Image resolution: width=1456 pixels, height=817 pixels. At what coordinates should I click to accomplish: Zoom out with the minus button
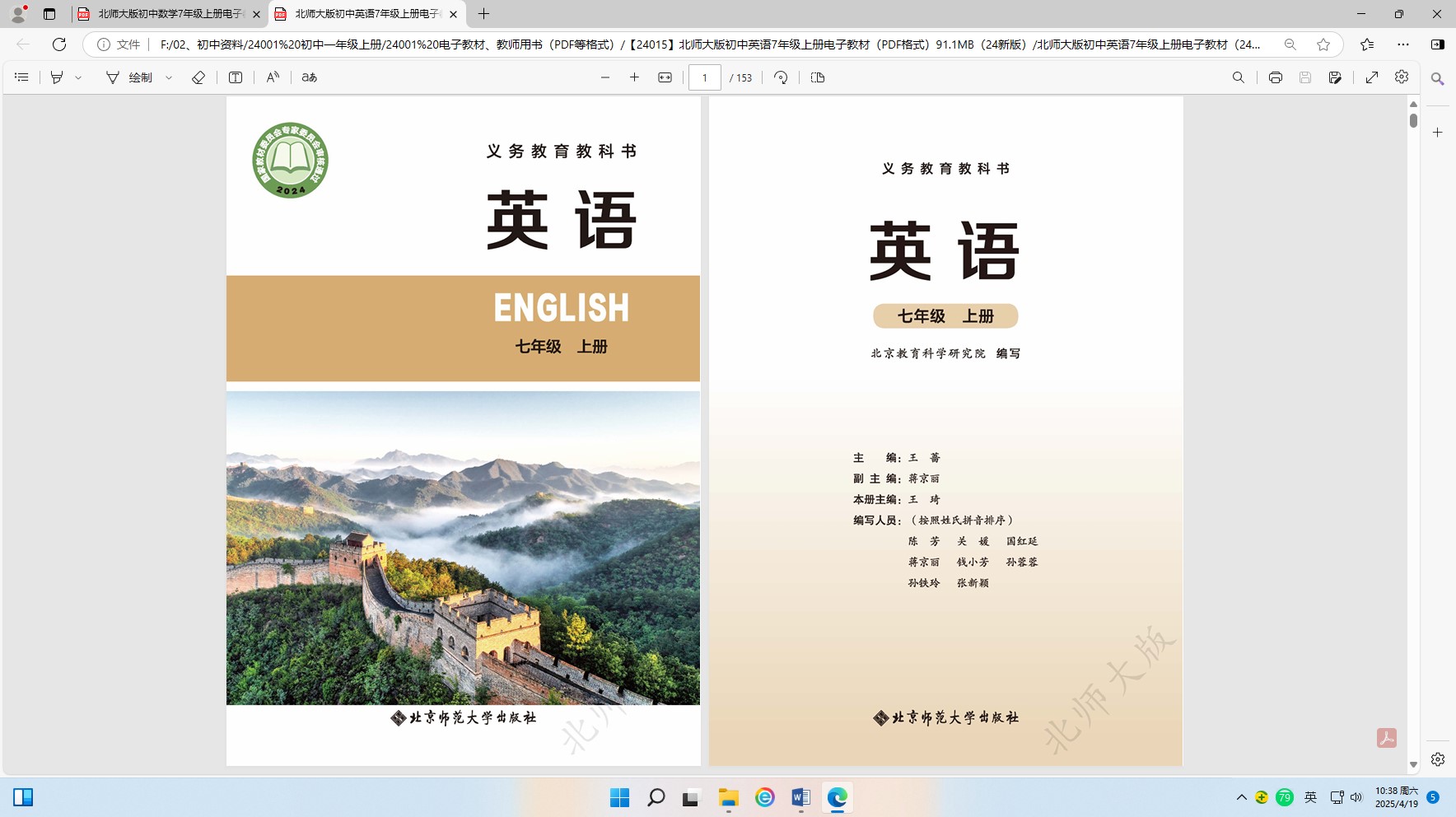(605, 77)
